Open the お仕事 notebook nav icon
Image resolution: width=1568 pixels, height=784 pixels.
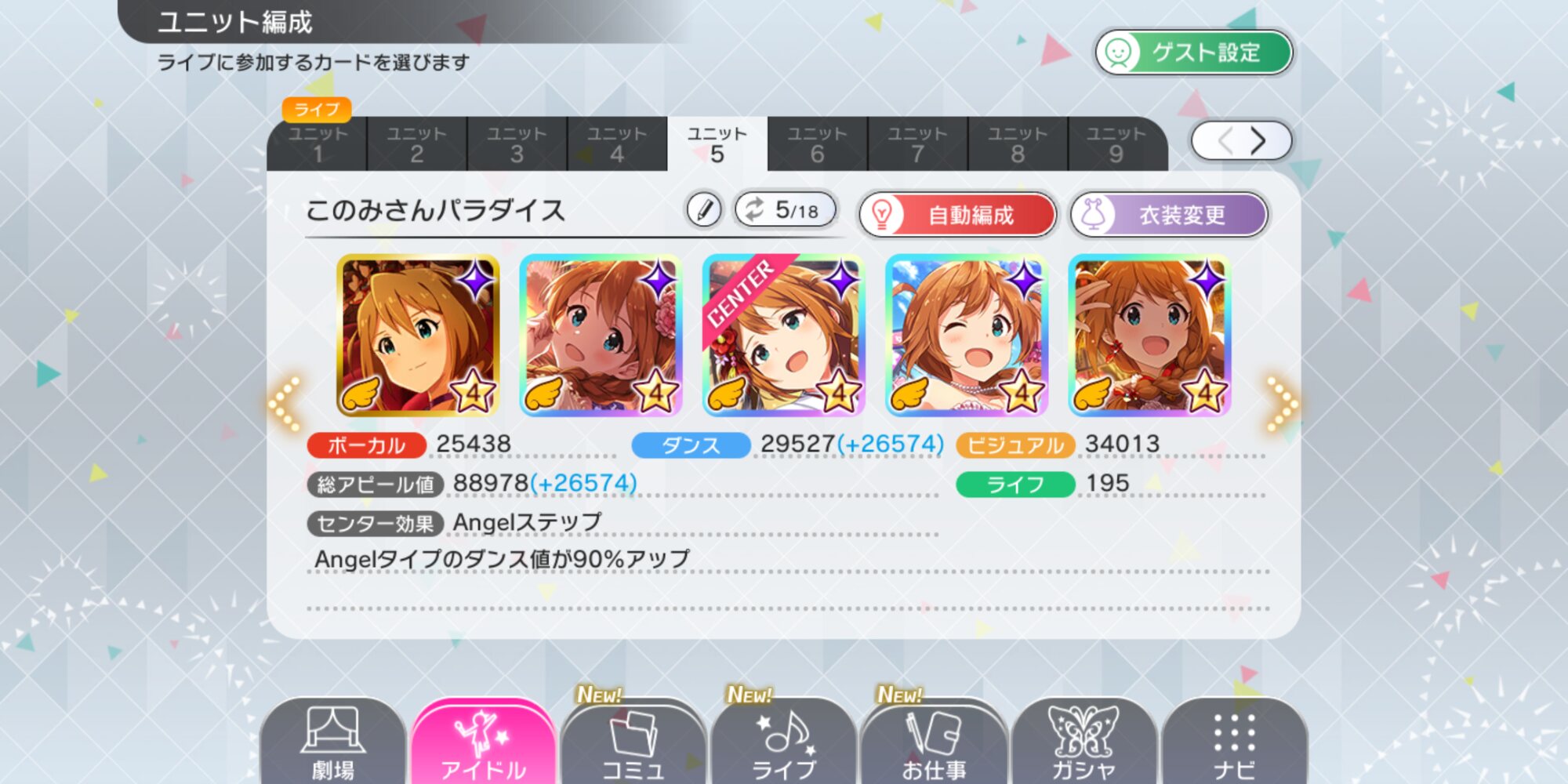(x=934, y=742)
